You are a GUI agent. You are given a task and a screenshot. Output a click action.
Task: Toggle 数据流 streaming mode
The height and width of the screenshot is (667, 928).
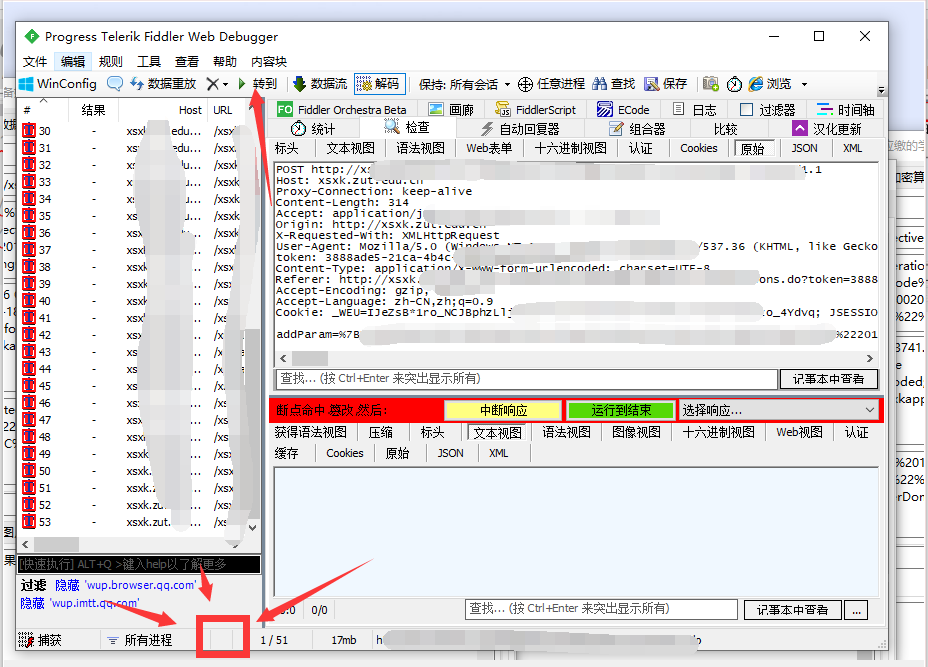click(x=320, y=83)
